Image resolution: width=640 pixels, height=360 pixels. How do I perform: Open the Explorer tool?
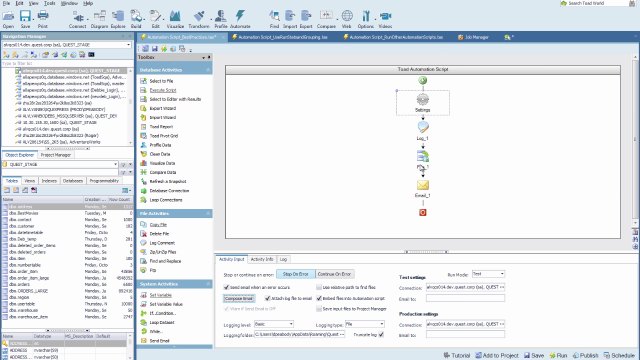(x=118, y=19)
